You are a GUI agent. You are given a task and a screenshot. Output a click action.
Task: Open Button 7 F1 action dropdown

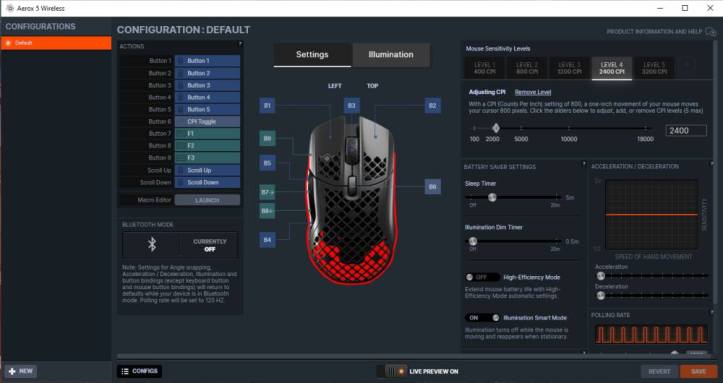tap(207, 134)
